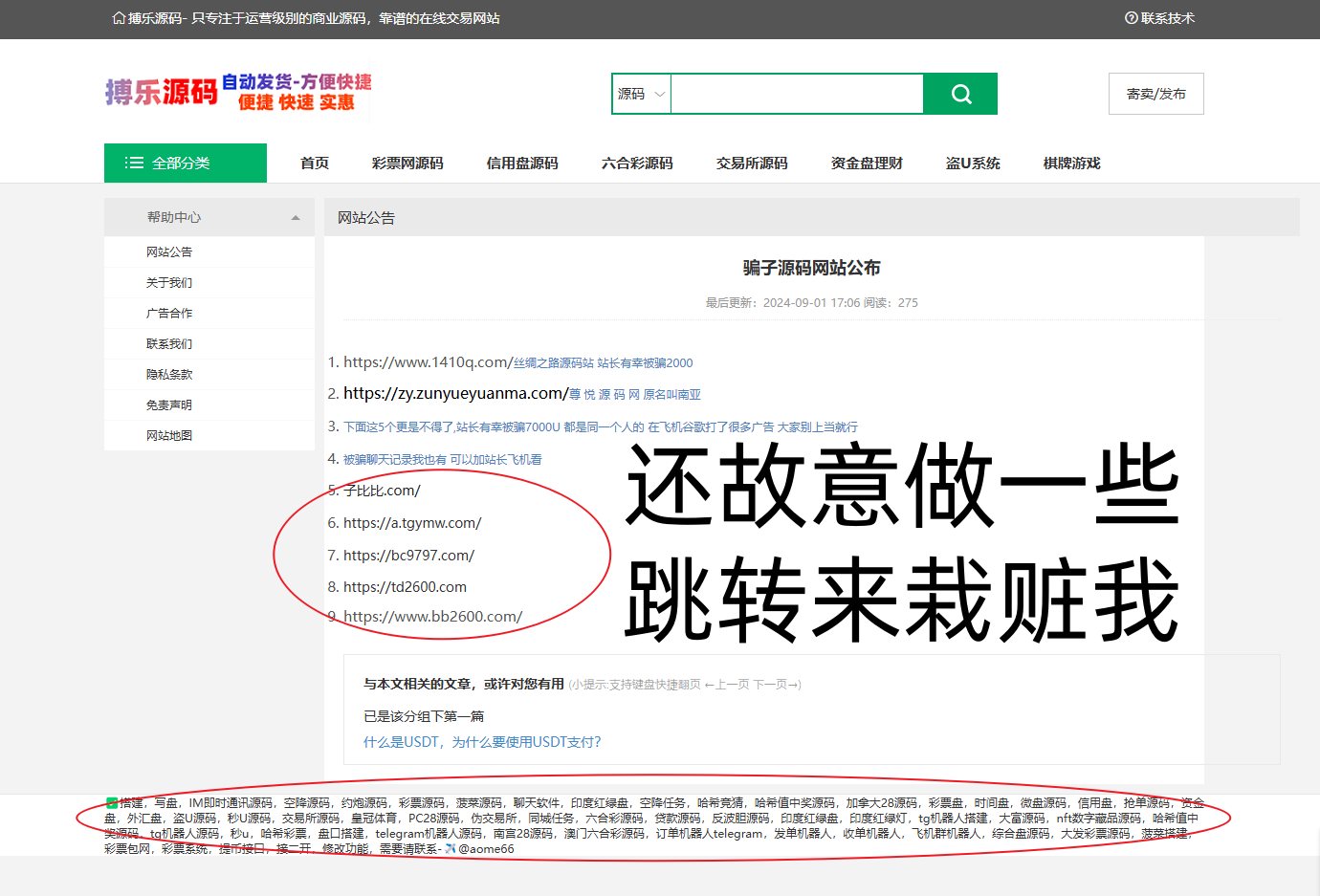Collapse the 帮助中心 sidebar section
This screenshot has height=896, width=1320.
tap(296, 218)
